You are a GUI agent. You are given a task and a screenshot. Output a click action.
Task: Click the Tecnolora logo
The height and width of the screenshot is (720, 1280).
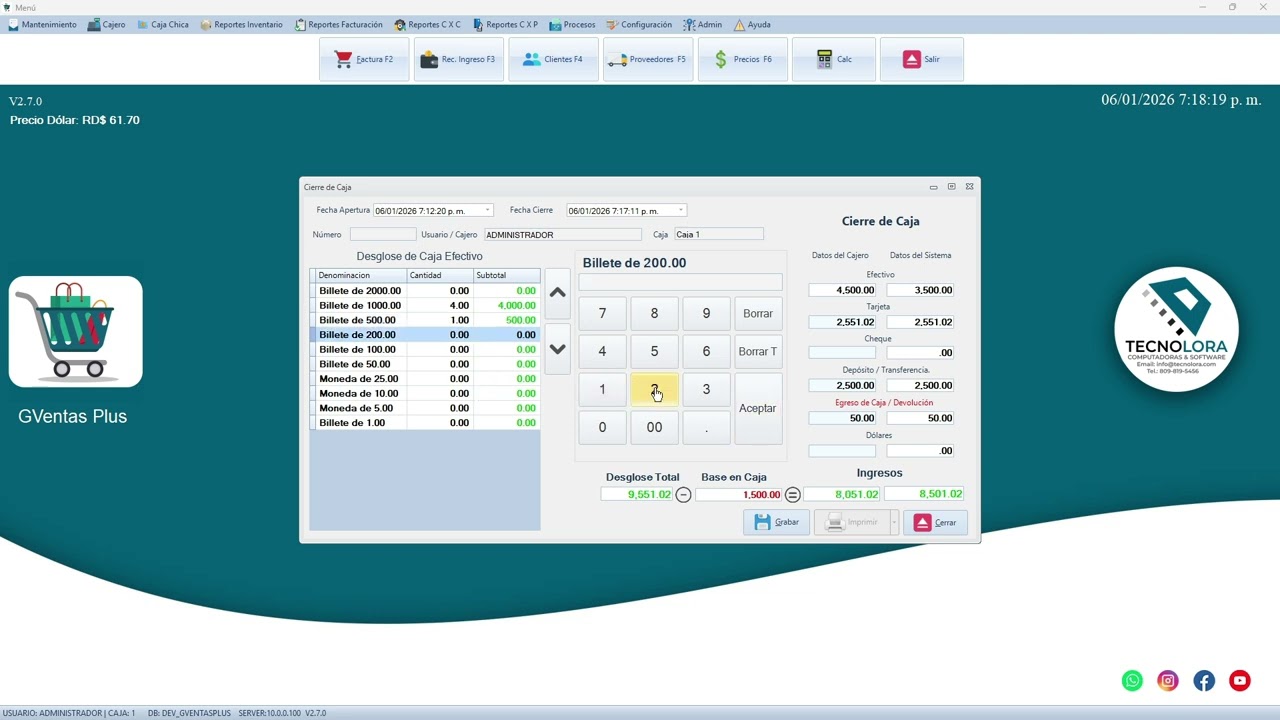pos(1177,329)
